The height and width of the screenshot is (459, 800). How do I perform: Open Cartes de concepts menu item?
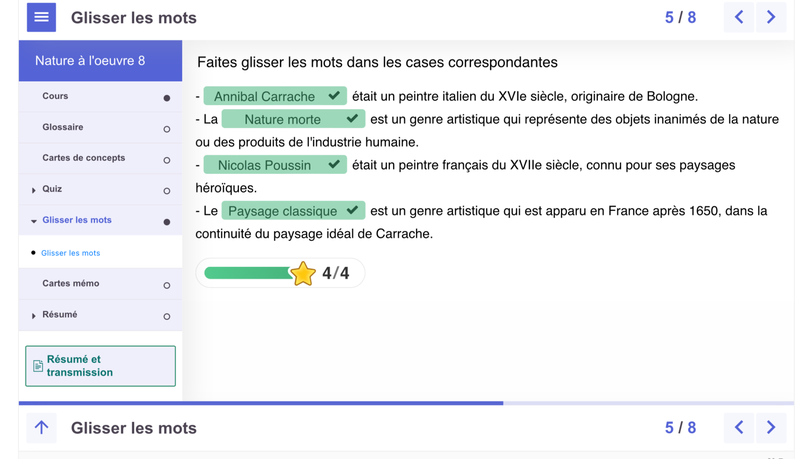[84, 158]
